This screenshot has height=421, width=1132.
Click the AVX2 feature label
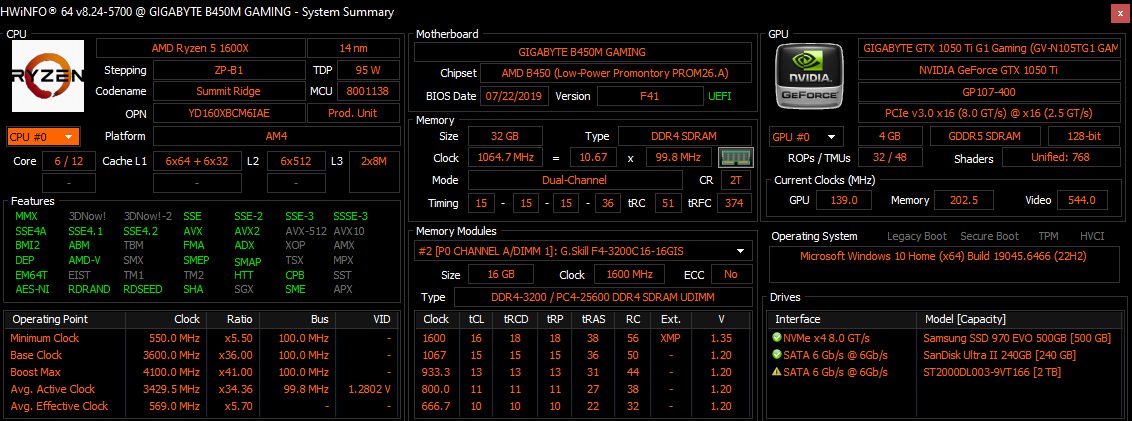pyautogui.click(x=247, y=232)
